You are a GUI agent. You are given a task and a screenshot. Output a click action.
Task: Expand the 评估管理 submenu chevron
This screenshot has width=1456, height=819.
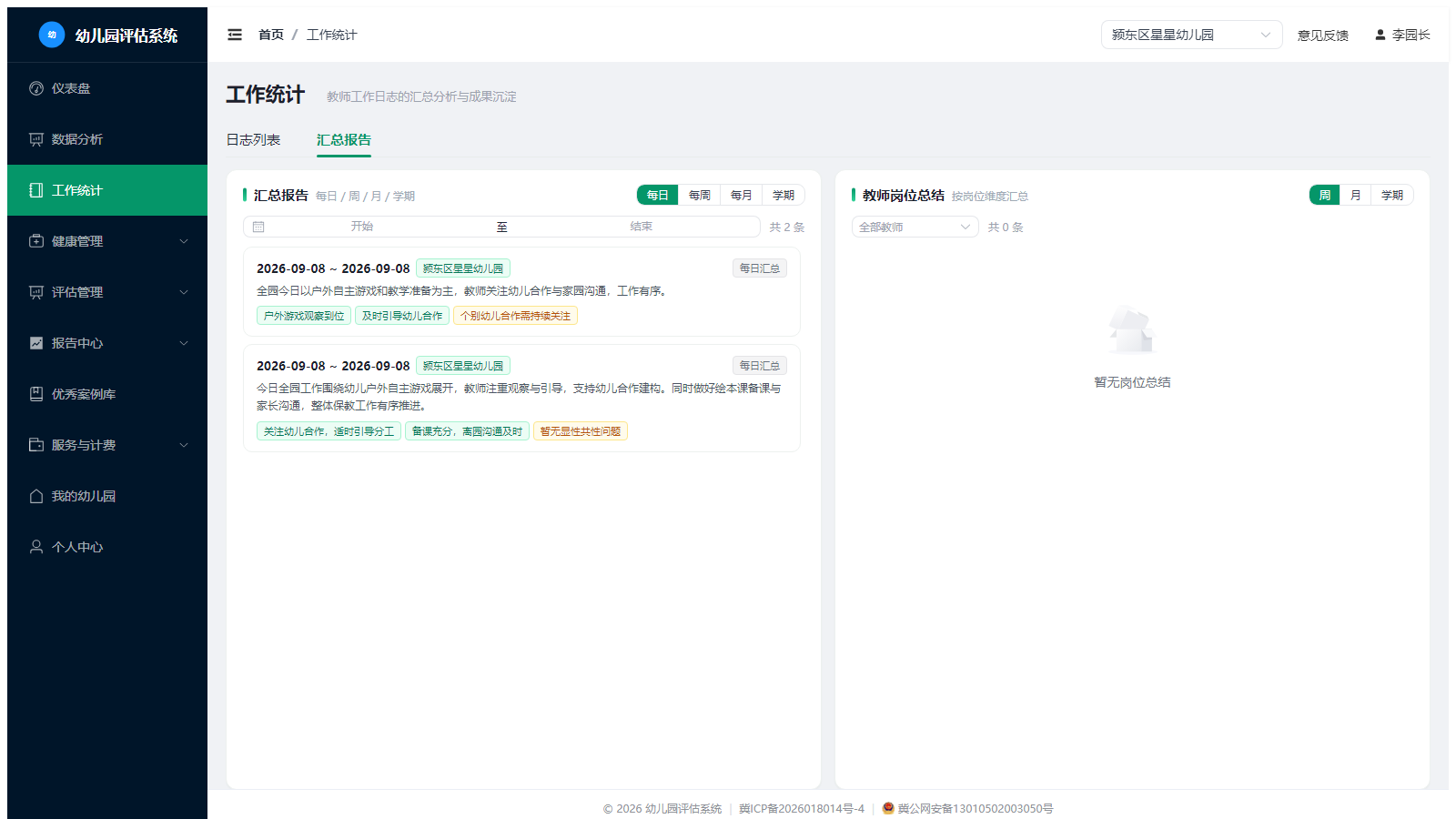184,292
